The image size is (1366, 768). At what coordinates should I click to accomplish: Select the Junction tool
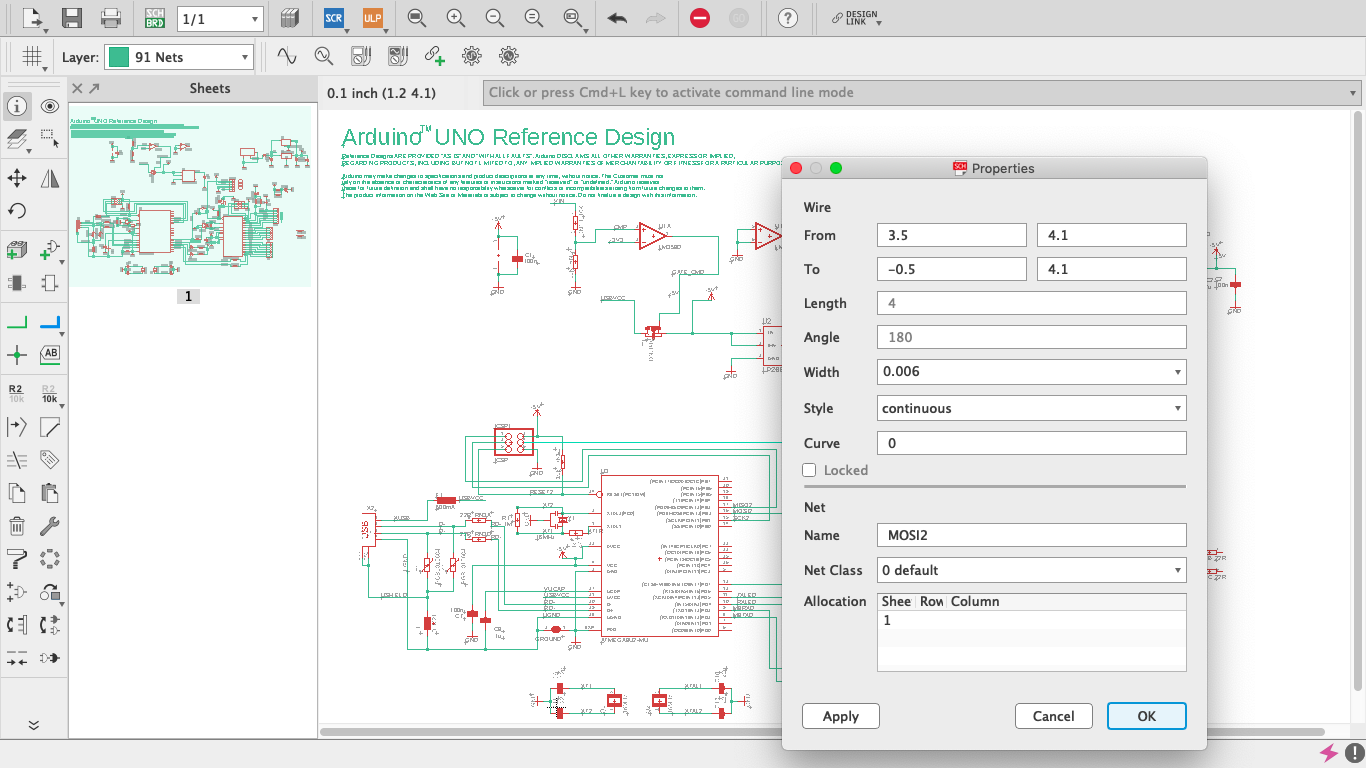pos(17,354)
